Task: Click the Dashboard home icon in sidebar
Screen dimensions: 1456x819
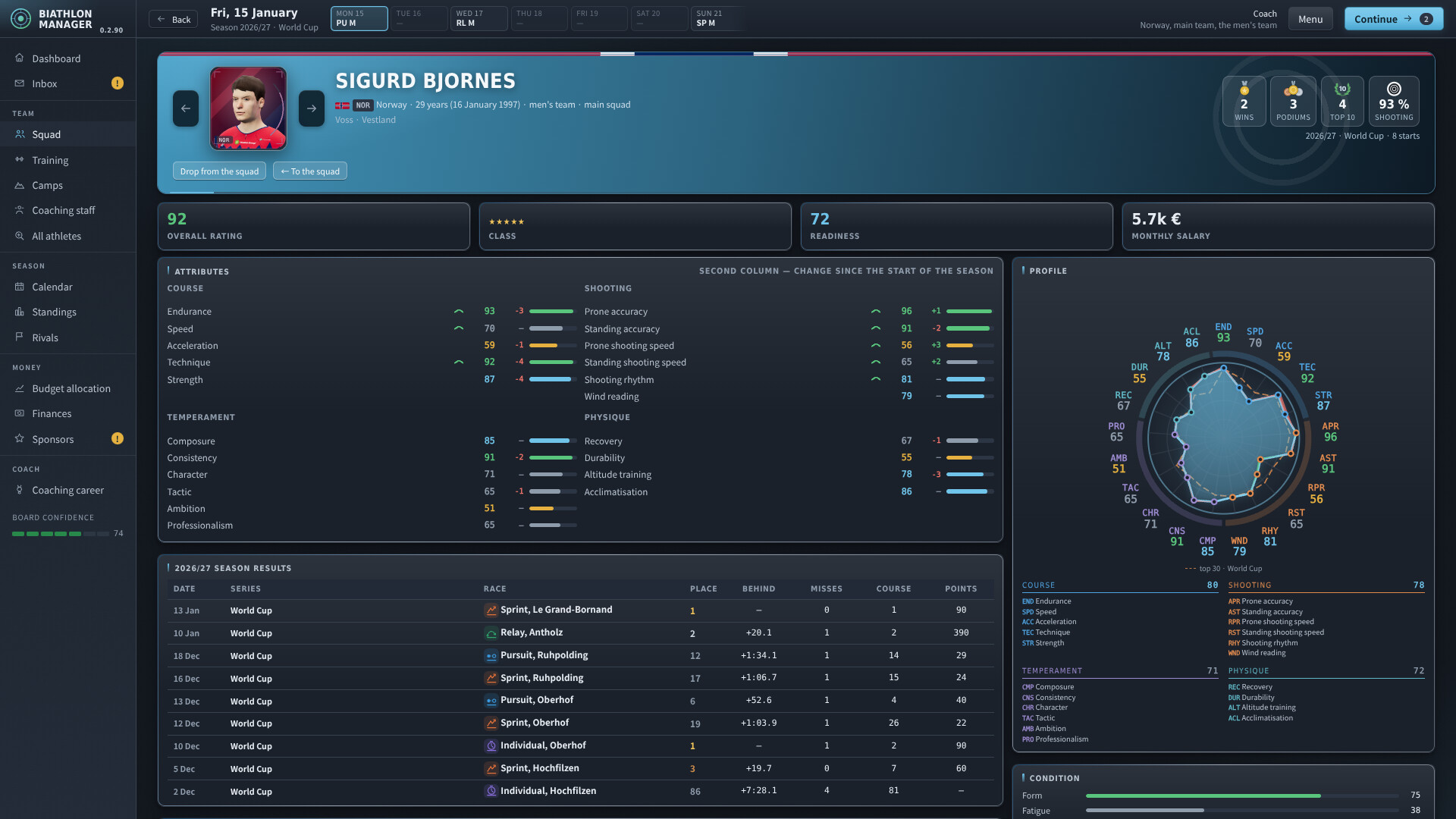Action: (x=20, y=58)
